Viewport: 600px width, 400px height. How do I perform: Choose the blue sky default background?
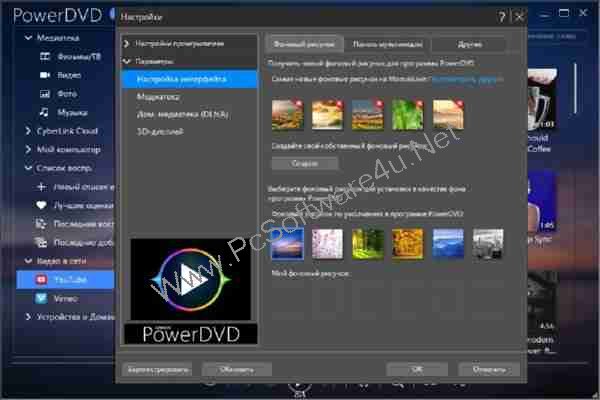[448, 244]
